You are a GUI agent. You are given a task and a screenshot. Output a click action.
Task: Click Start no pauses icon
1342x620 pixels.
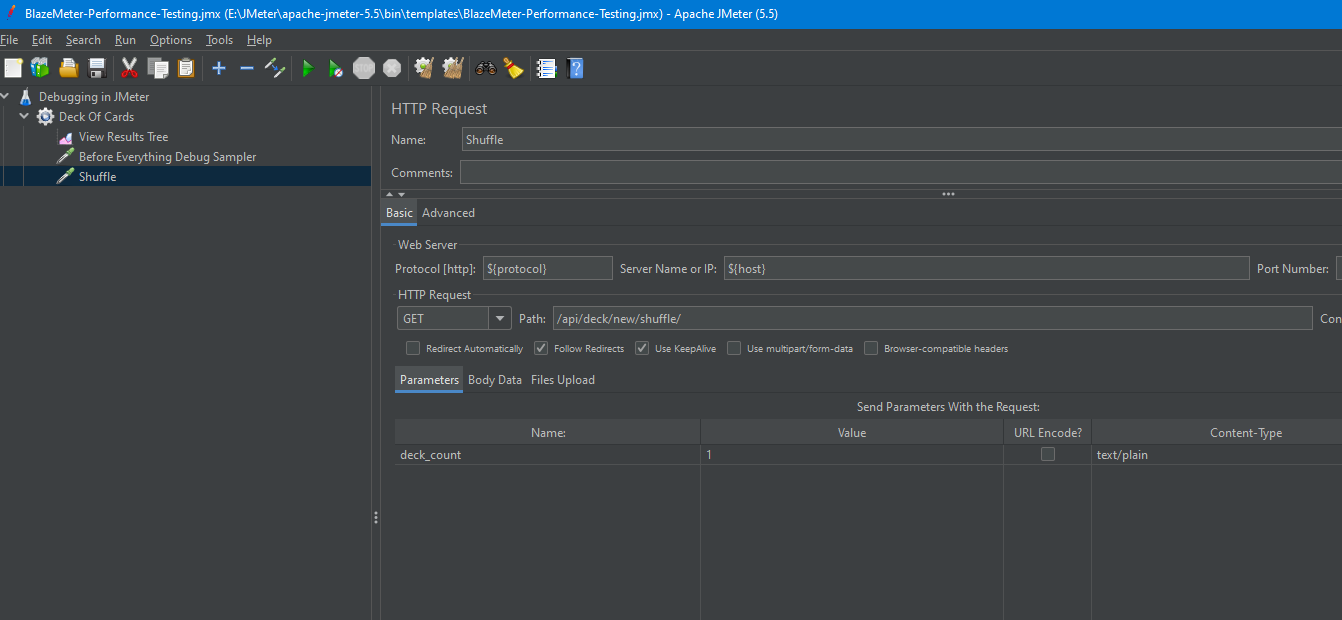tap(336, 68)
